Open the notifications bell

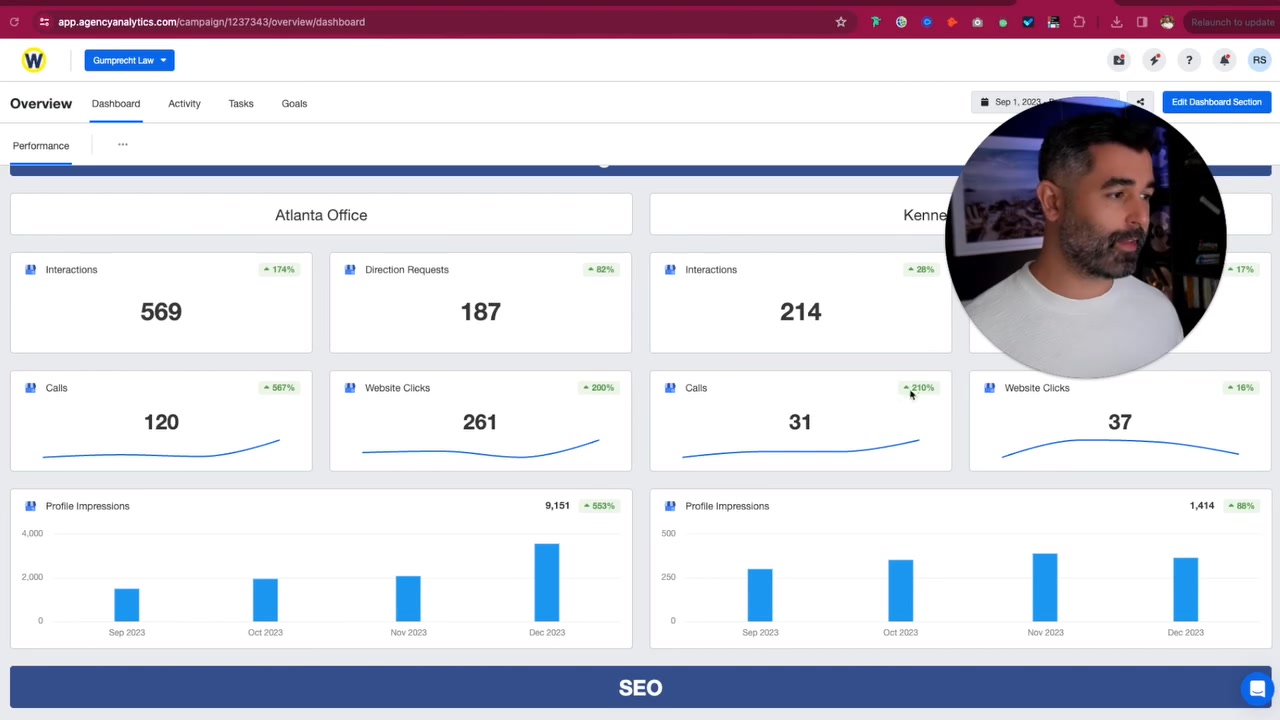point(1224,60)
